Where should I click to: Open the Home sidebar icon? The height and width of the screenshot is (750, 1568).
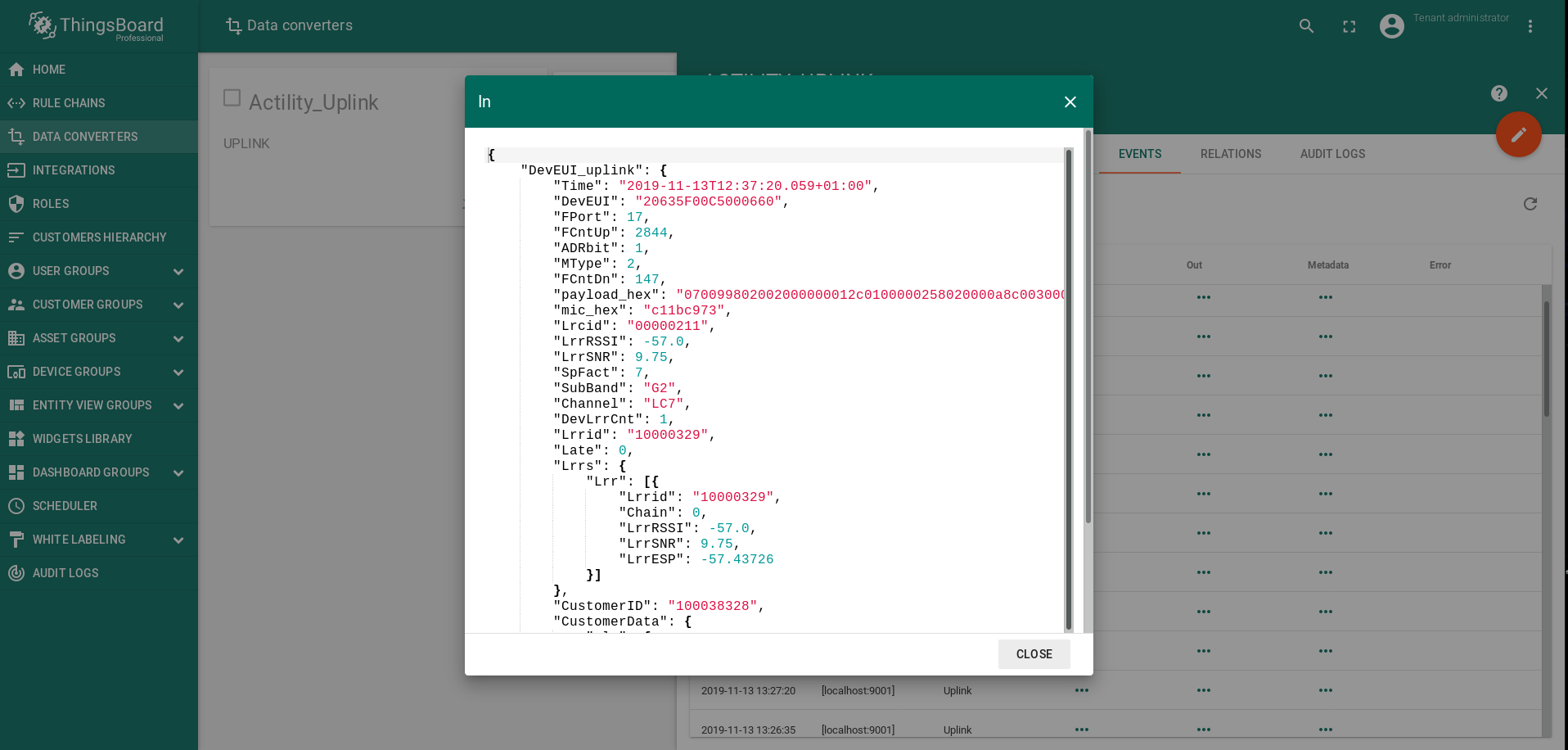click(16, 70)
